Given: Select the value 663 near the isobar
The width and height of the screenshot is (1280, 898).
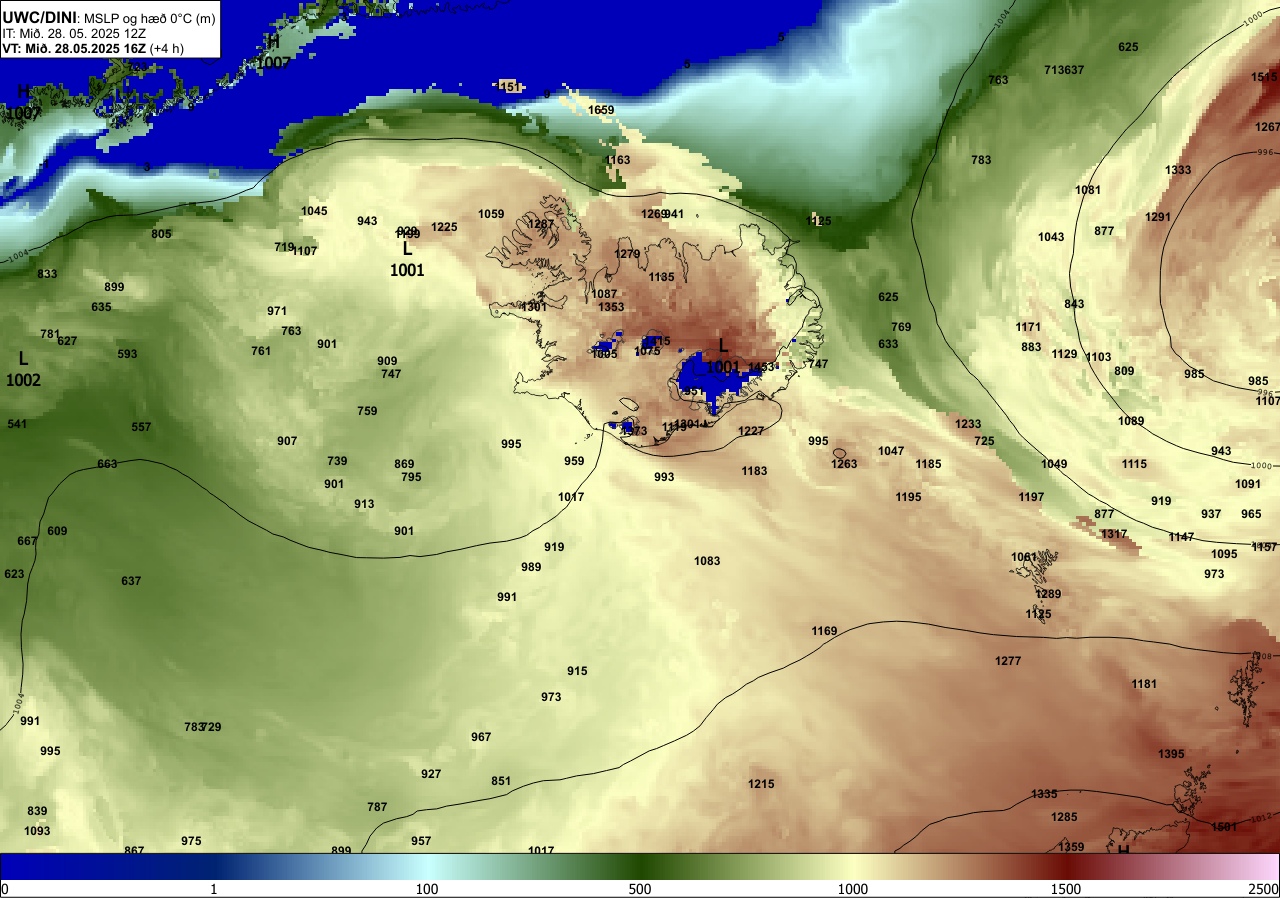Looking at the screenshot, I should pos(107,464).
